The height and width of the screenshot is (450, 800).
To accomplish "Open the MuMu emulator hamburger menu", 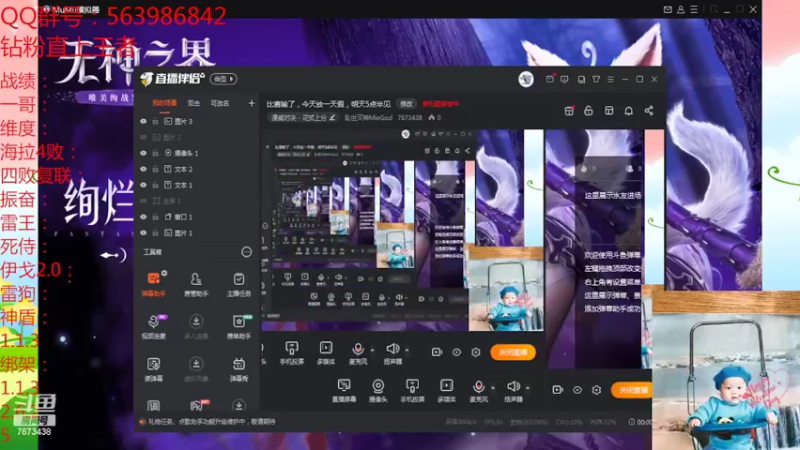I will pos(694,10).
